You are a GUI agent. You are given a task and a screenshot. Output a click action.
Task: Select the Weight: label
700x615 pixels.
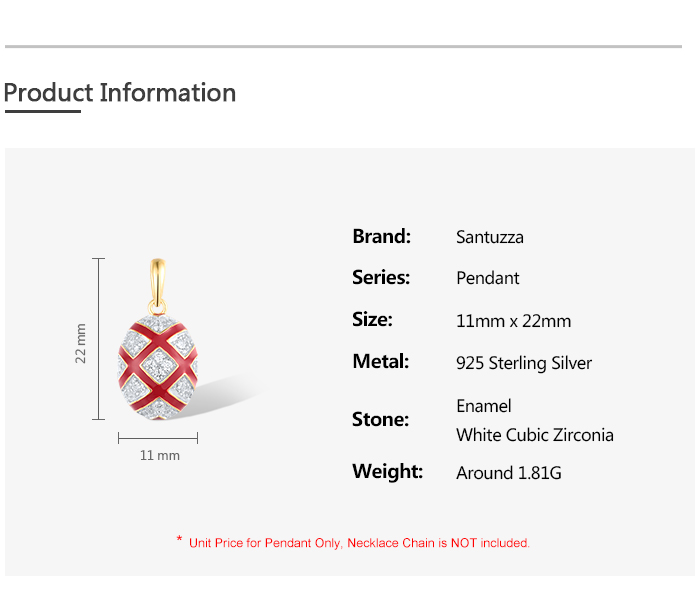[x=388, y=472]
